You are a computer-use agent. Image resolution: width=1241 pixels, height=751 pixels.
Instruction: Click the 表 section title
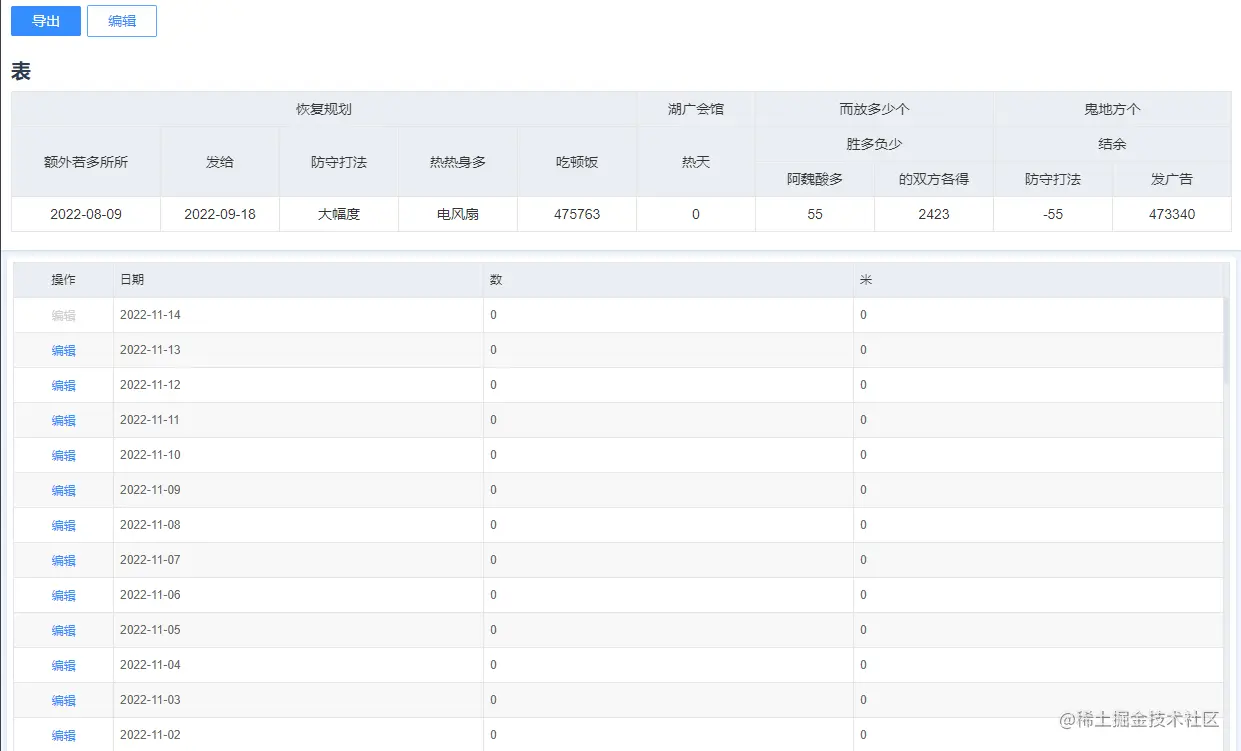(x=21, y=71)
